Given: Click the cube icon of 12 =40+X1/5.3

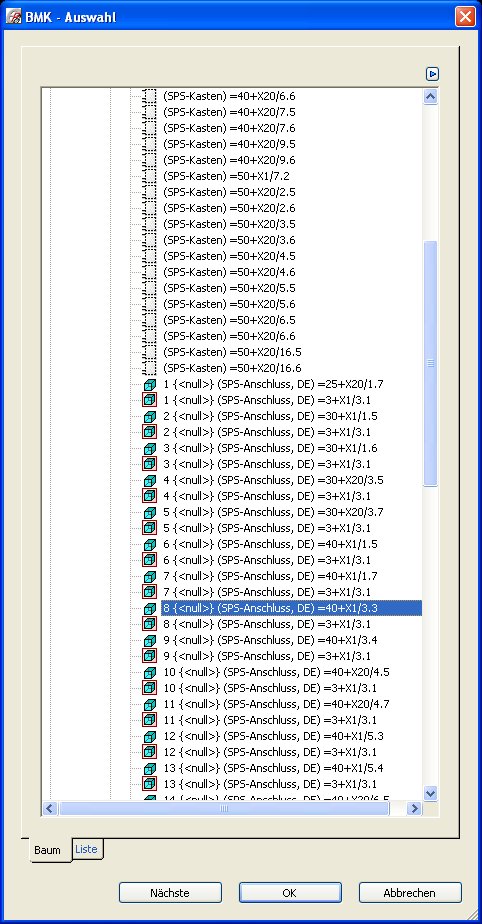Looking at the screenshot, I should 150,736.
